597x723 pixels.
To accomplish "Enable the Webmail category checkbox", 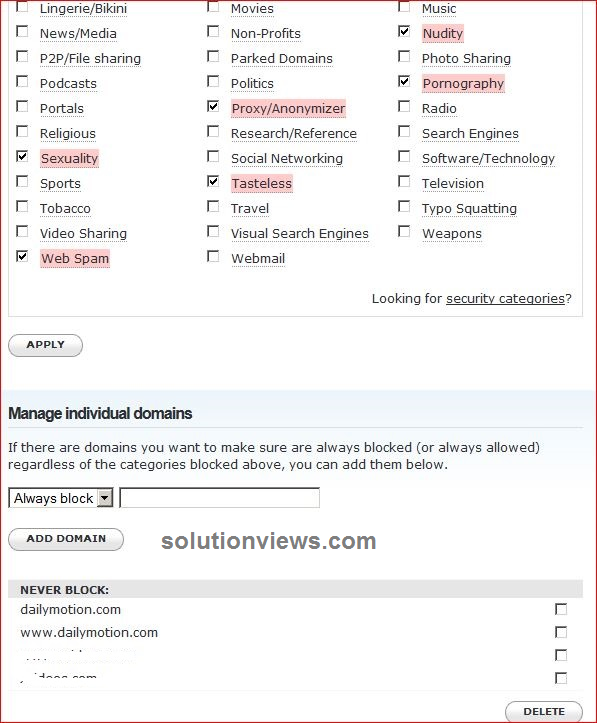I will [x=213, y=256].
